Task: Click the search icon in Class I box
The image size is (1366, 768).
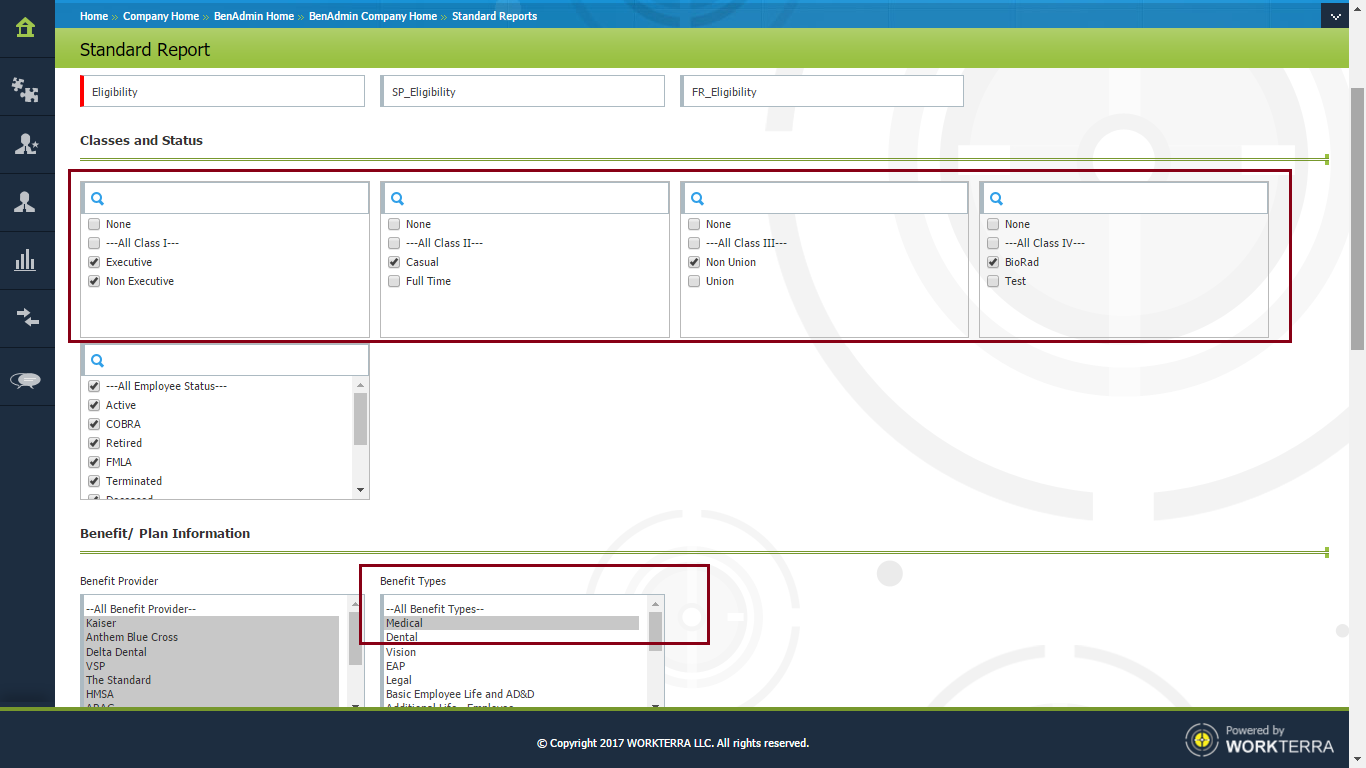Action: (x=98, y=199)
